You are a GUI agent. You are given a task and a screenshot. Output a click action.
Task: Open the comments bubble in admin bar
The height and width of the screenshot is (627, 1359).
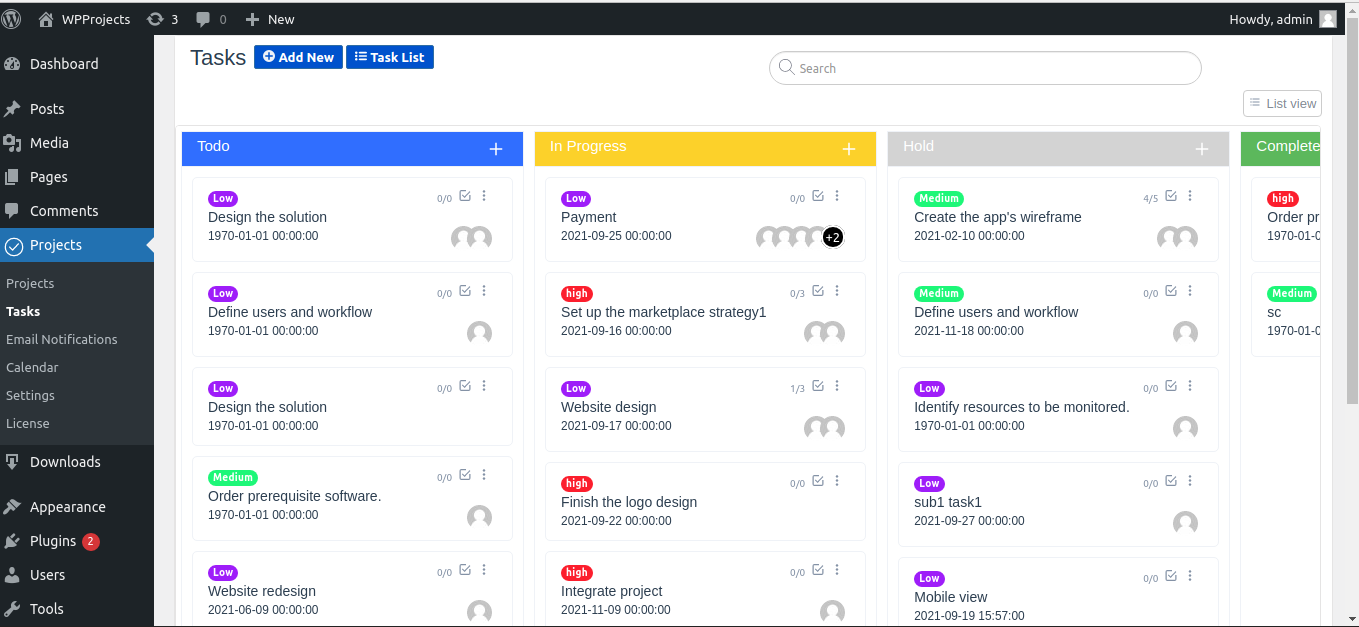click(210, 19)
